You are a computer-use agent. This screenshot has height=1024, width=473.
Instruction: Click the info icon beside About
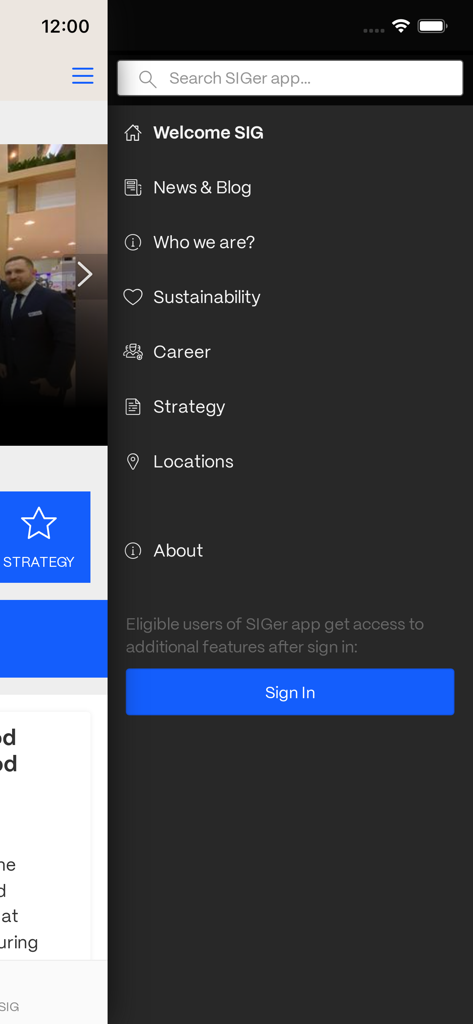coord(133,551)
